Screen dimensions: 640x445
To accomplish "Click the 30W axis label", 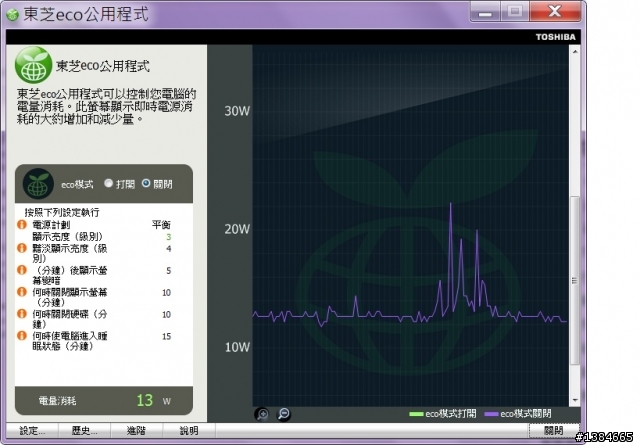I will click(x=237, y=111).
